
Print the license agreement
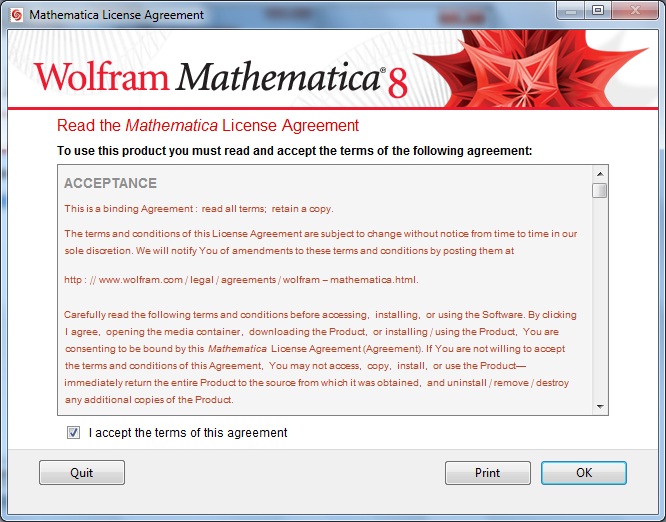(x=488, y=473)
